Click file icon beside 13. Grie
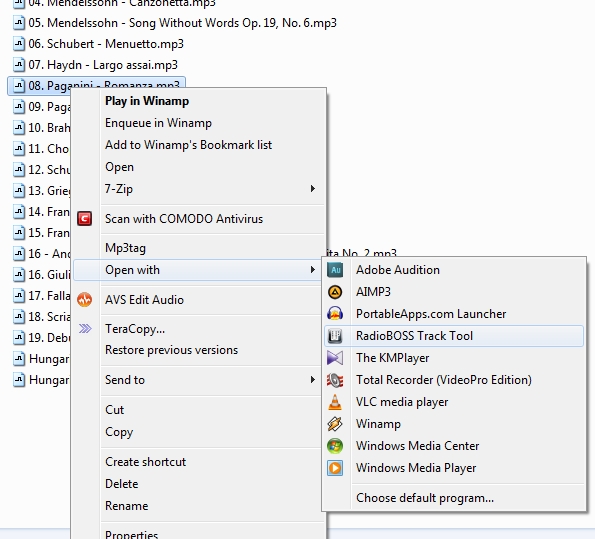Screen dimensions: 595x539 click(19, 191)
